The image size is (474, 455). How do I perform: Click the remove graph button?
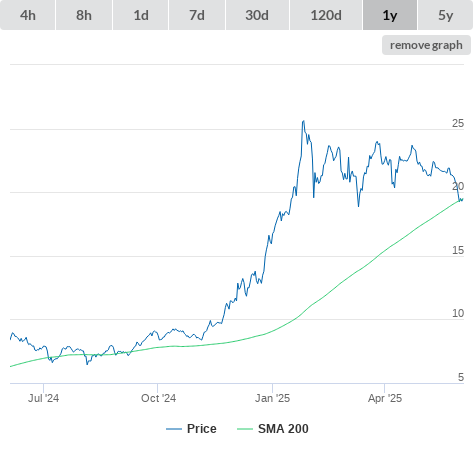tap(426, 45)
